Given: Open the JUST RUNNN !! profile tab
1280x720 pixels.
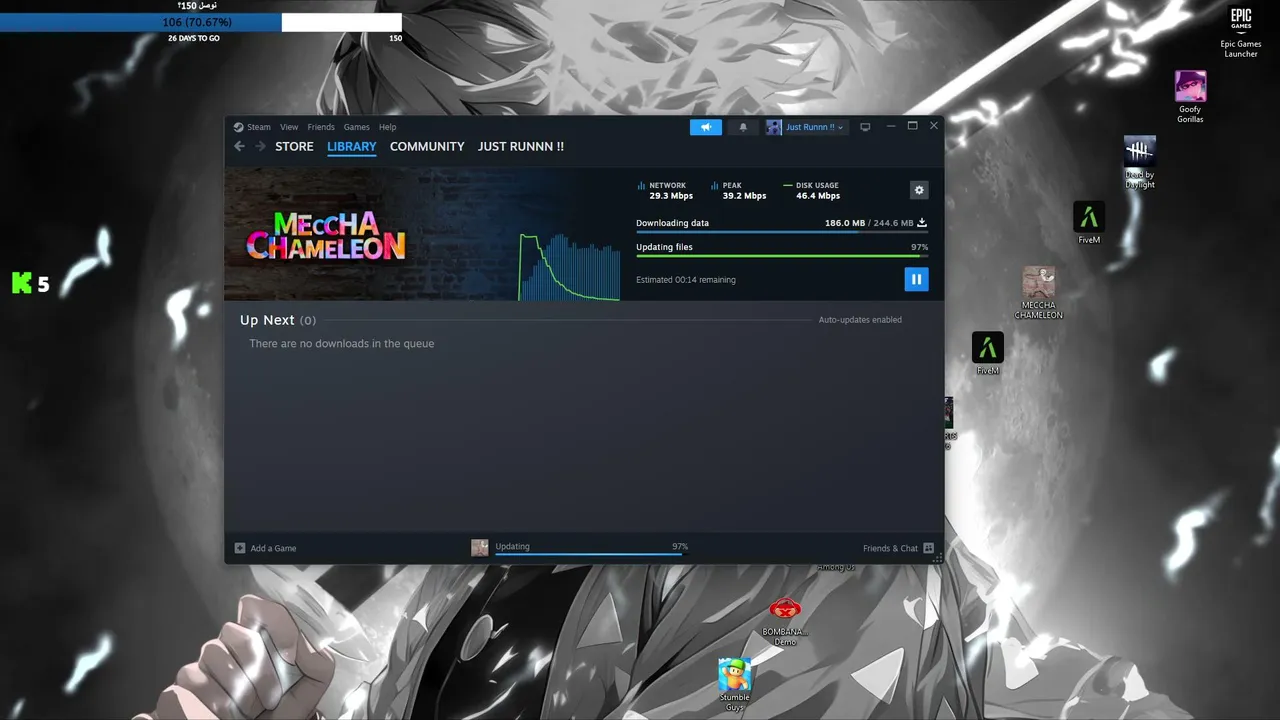Looking at the screenshot, I should click(x=521, y=146).
